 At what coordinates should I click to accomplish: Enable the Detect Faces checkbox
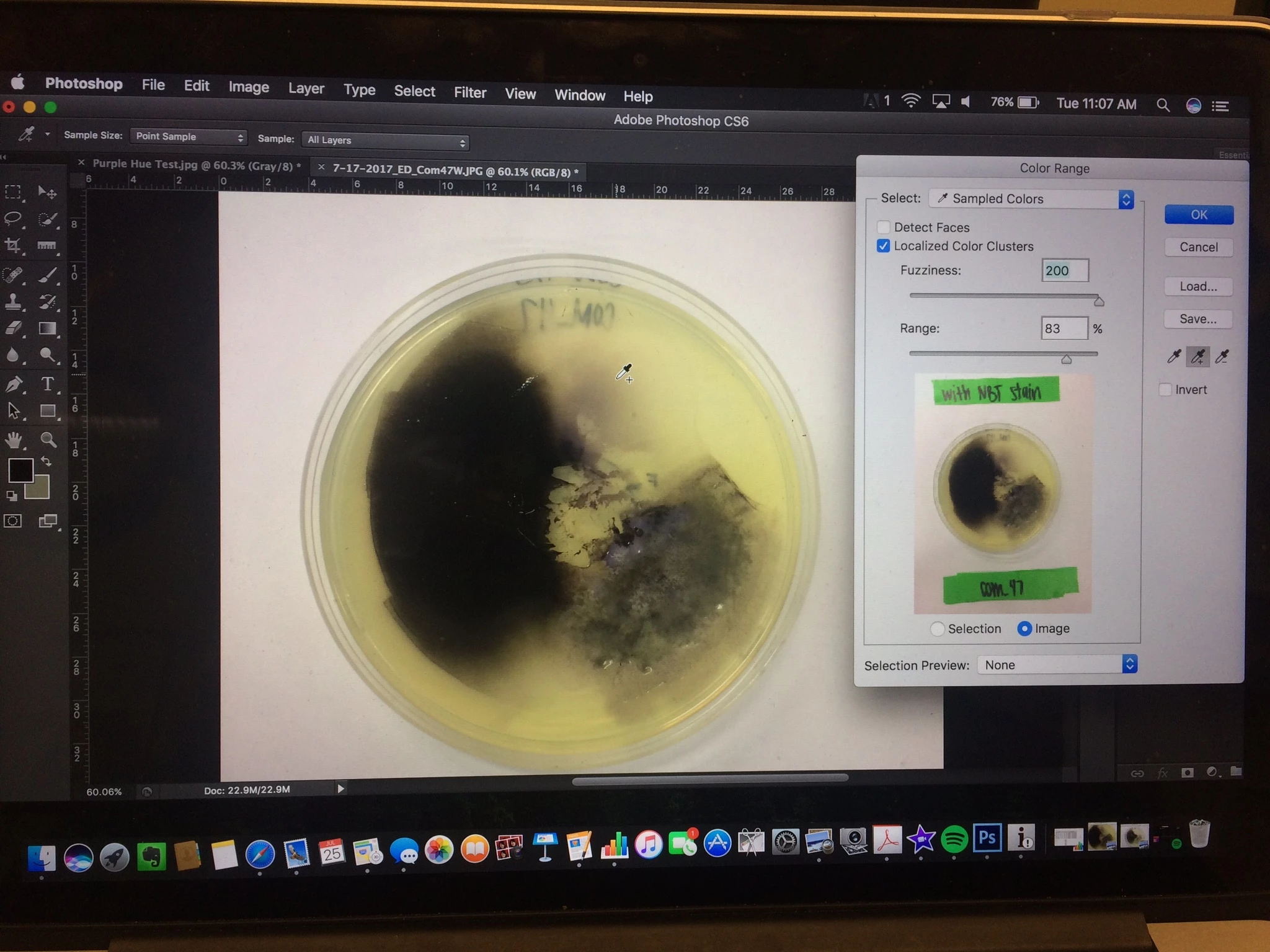point(884,227)
